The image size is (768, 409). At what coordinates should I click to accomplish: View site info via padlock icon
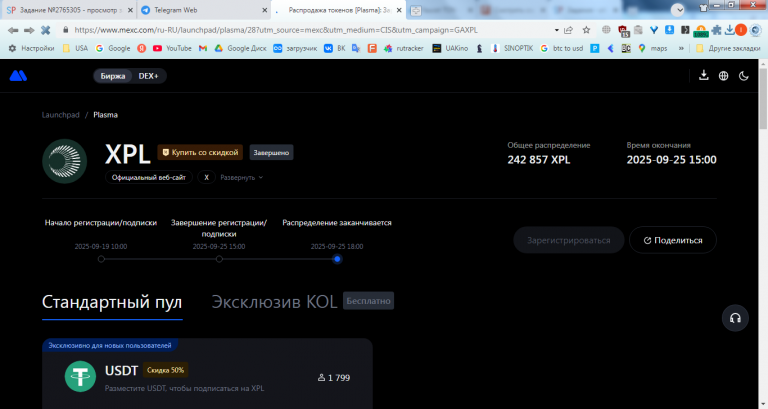(x=66, y=30)
